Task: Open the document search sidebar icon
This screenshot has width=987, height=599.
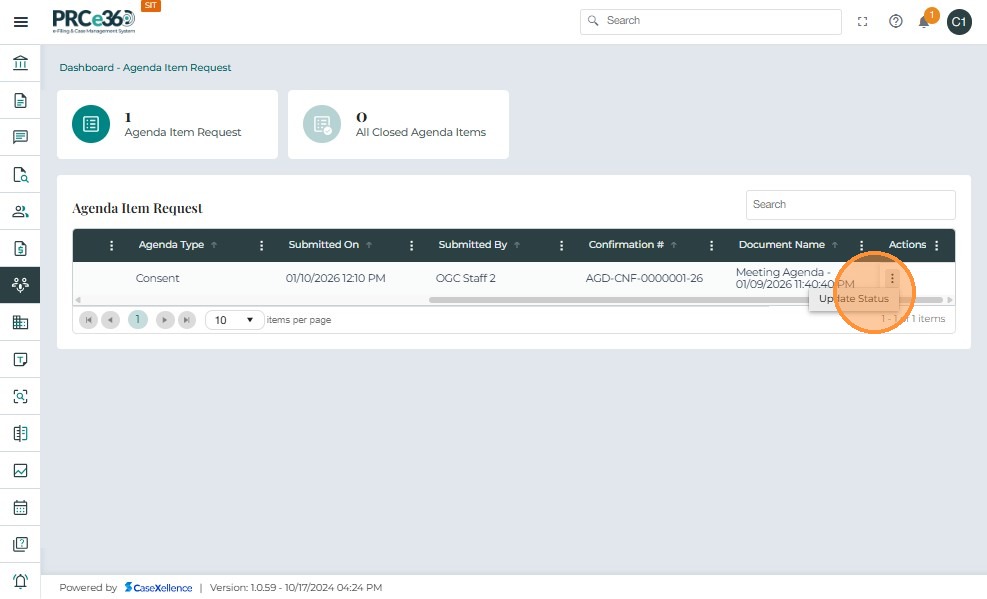Action: tap(20, 174)
